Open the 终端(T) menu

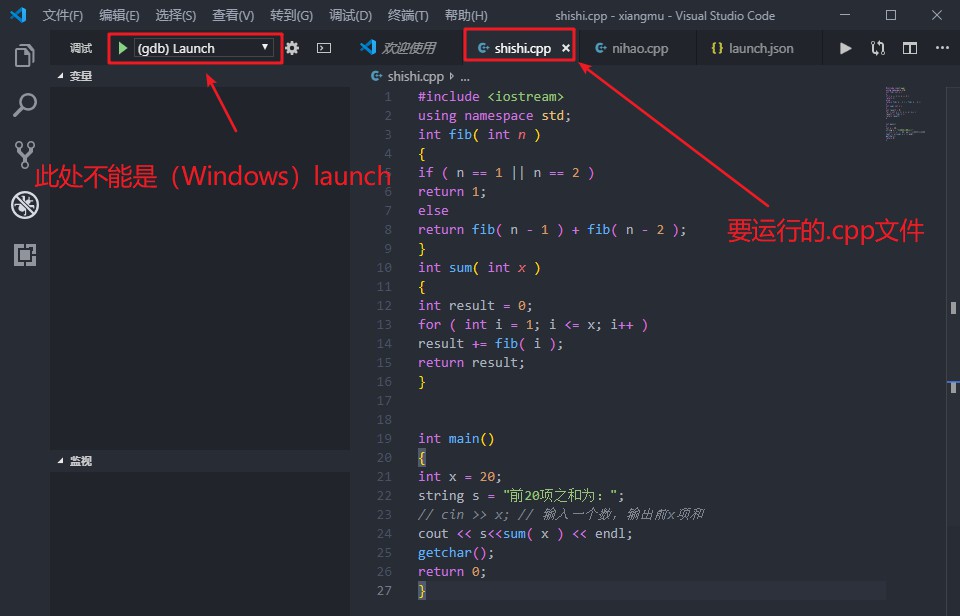tap(408, 15)
